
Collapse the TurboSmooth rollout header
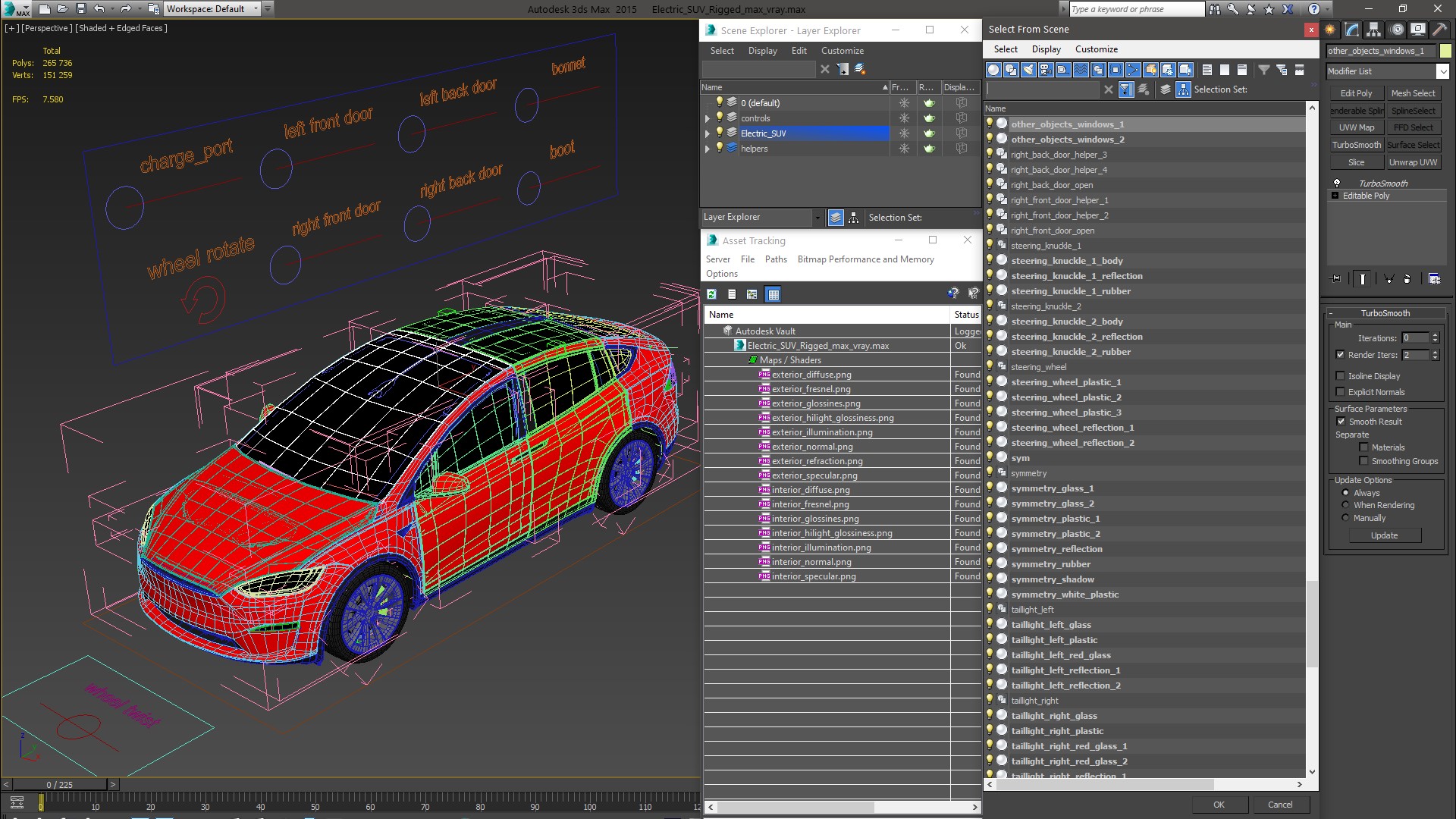point(1385,313)
